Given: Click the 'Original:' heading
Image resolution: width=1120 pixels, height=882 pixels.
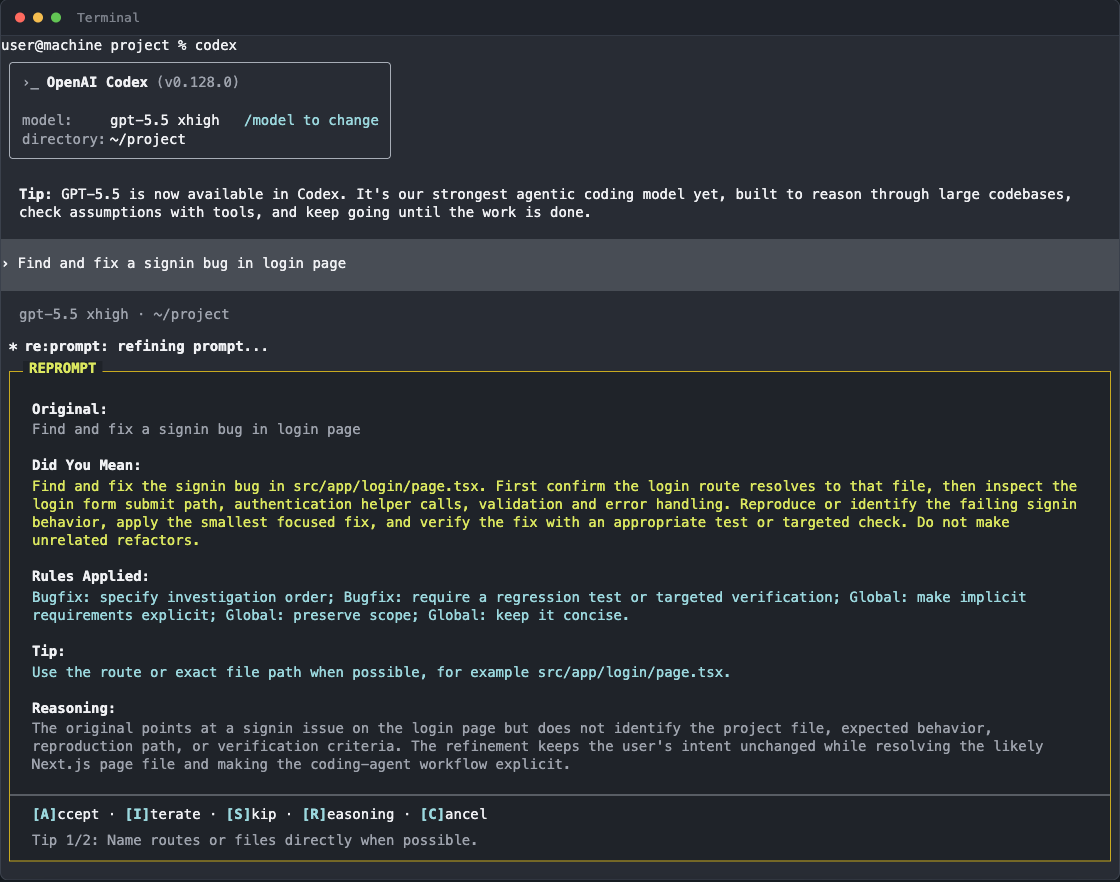Looking at the screenshot, I should tap(69, 409).
